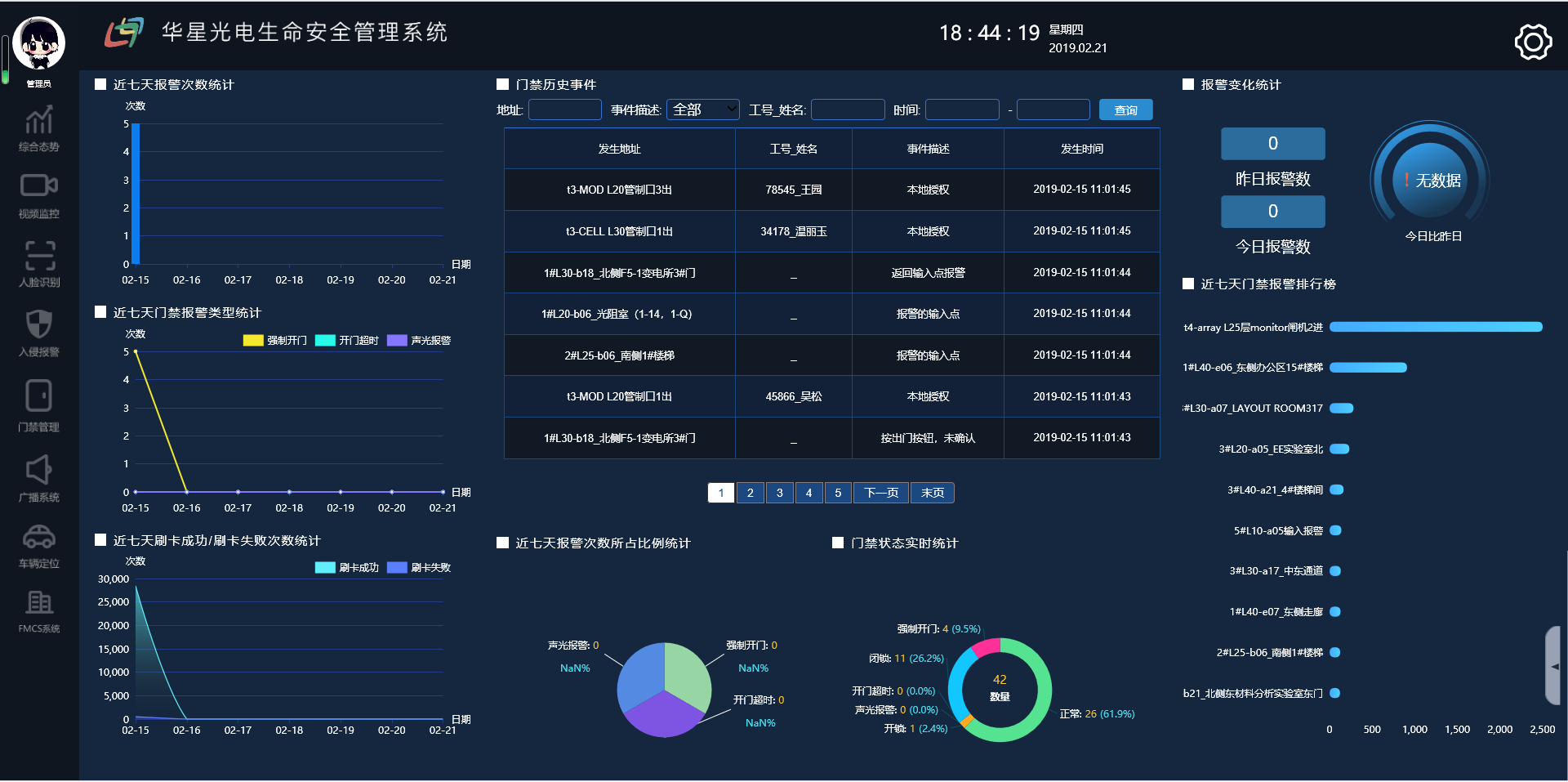Click the 查询 search button
The width and height of the screenshot is (1568, 782).
pyautogui.click(x=1125, y=109)
